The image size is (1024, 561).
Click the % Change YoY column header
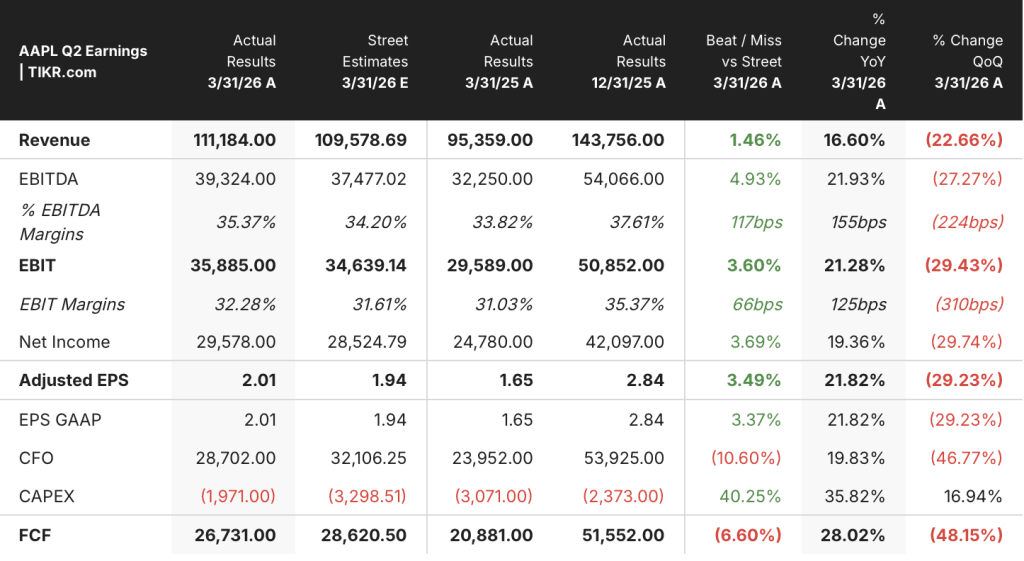tap(858, 61)
